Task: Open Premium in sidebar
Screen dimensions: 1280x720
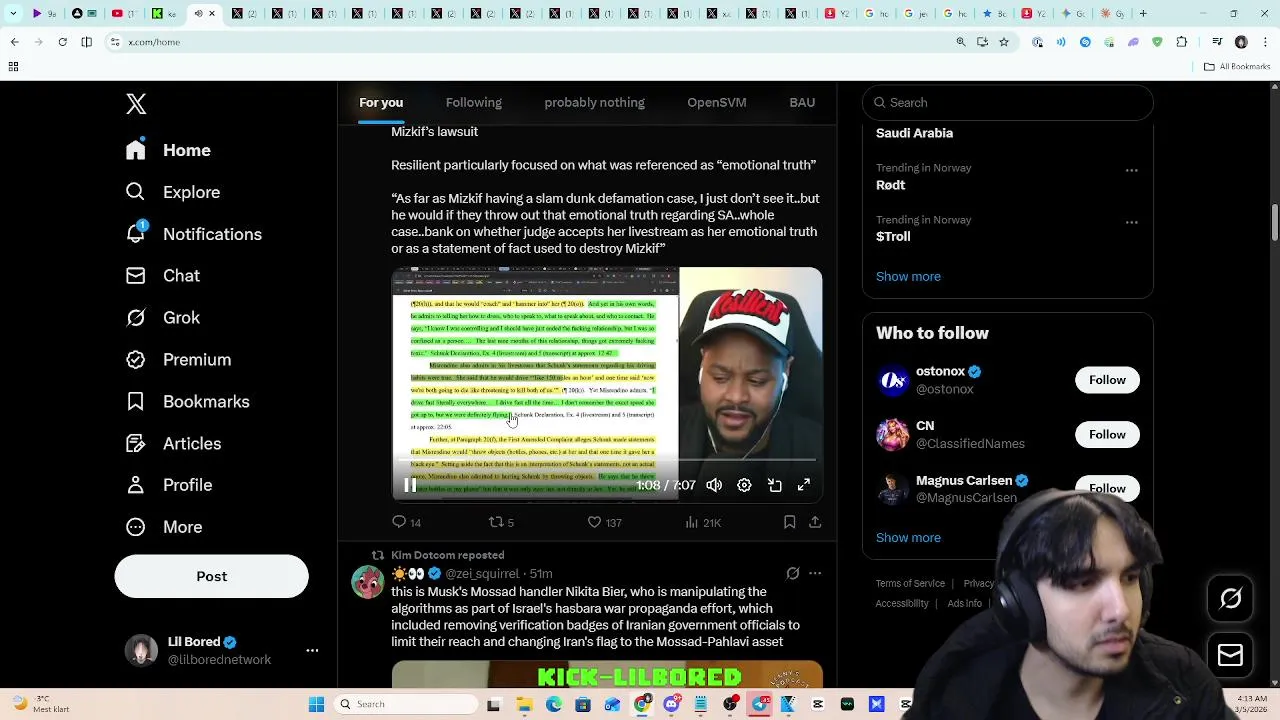Action: pyautogui.click(x=178, y=360)
